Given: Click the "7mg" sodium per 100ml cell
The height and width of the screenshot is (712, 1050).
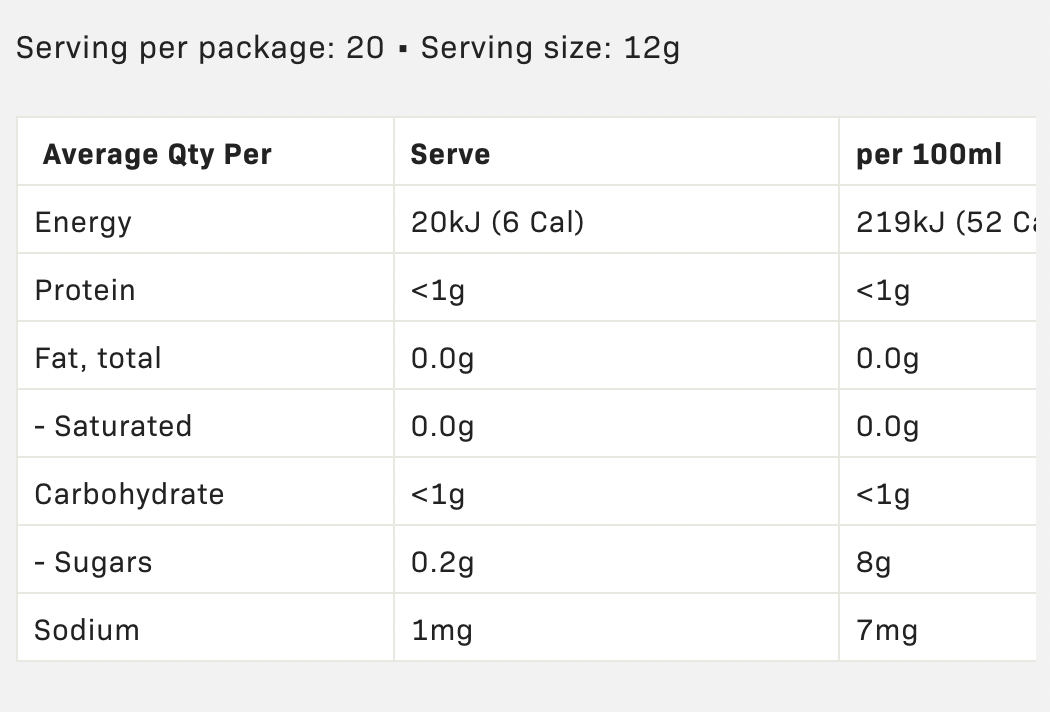Looking at the screenshot, I should (887, 630).
